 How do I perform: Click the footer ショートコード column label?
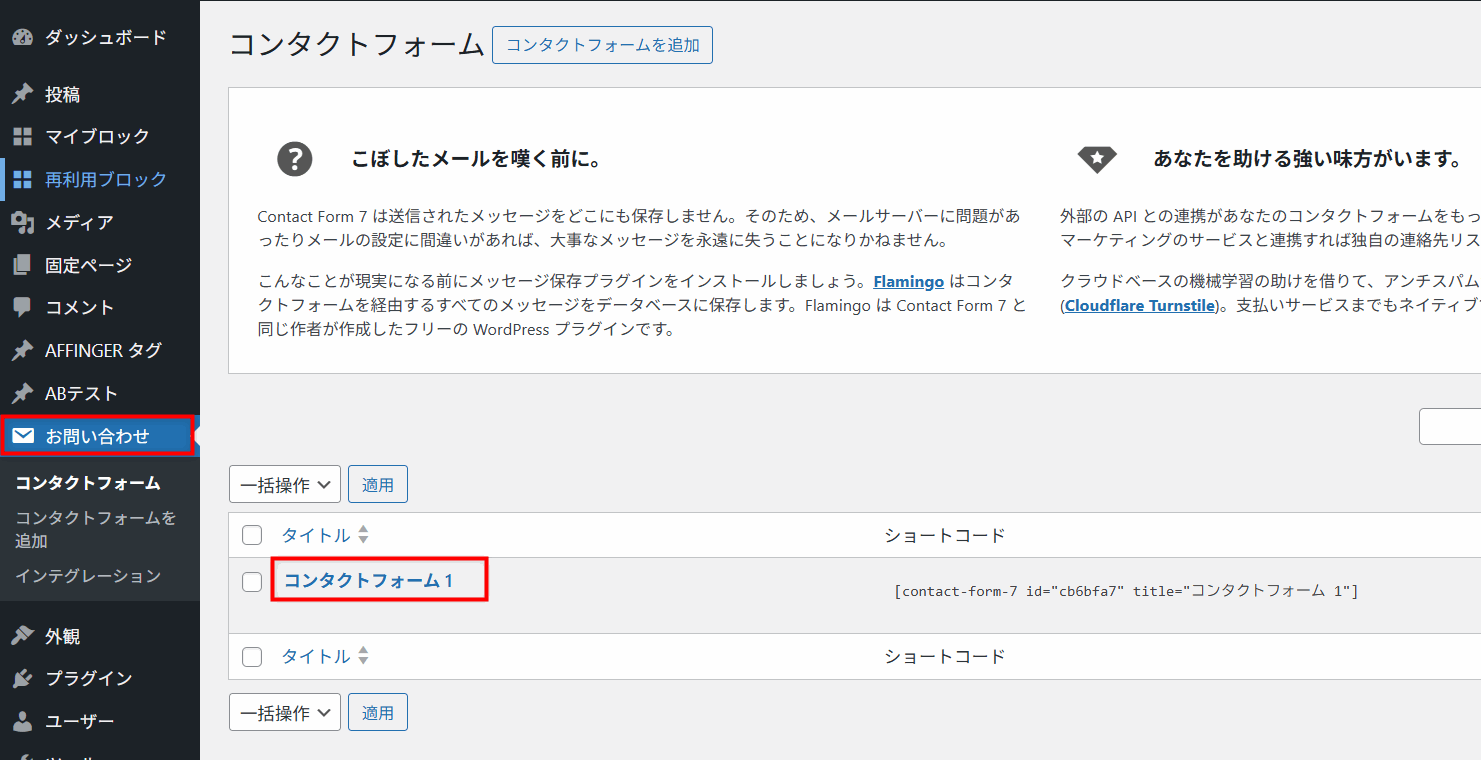coord(945,656)
